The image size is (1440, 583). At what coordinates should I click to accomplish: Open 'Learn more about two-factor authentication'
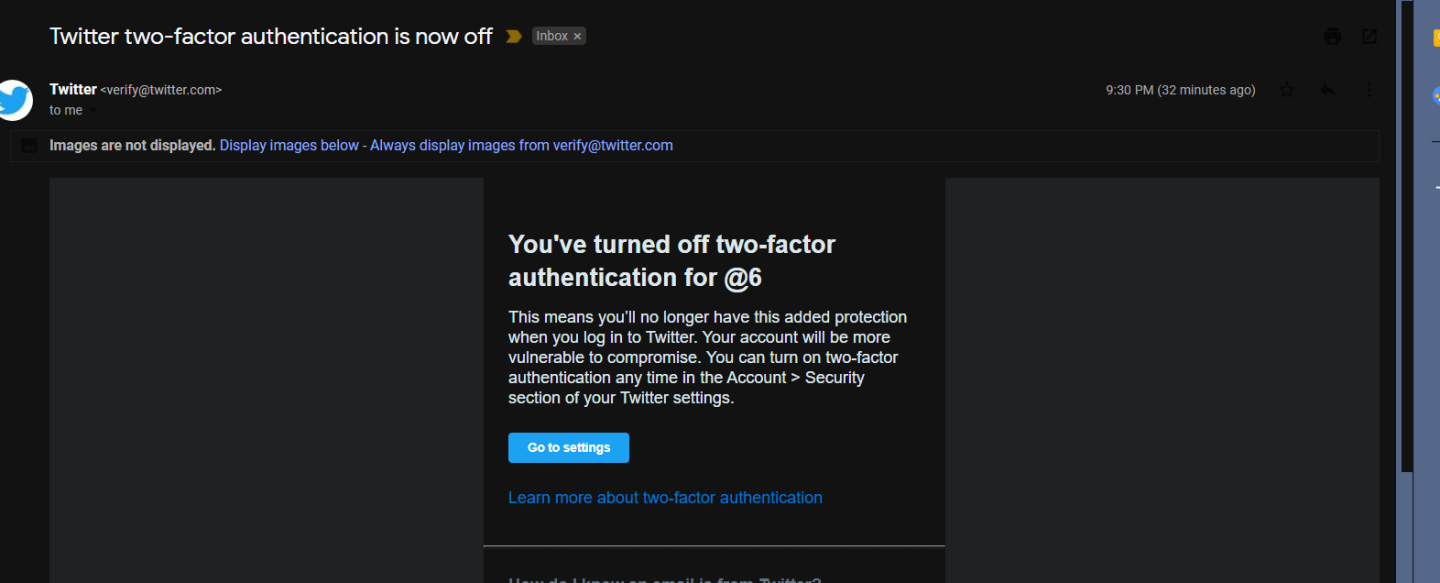(x=665, y=497)
